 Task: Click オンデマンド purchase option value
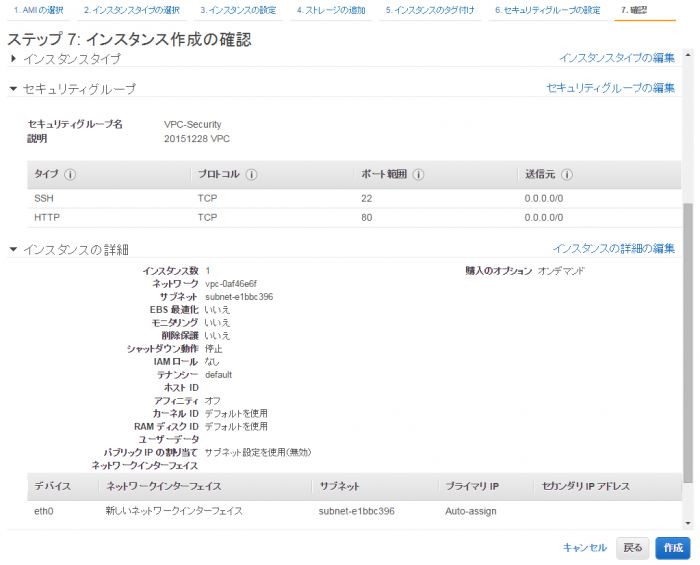coord(561,271)
